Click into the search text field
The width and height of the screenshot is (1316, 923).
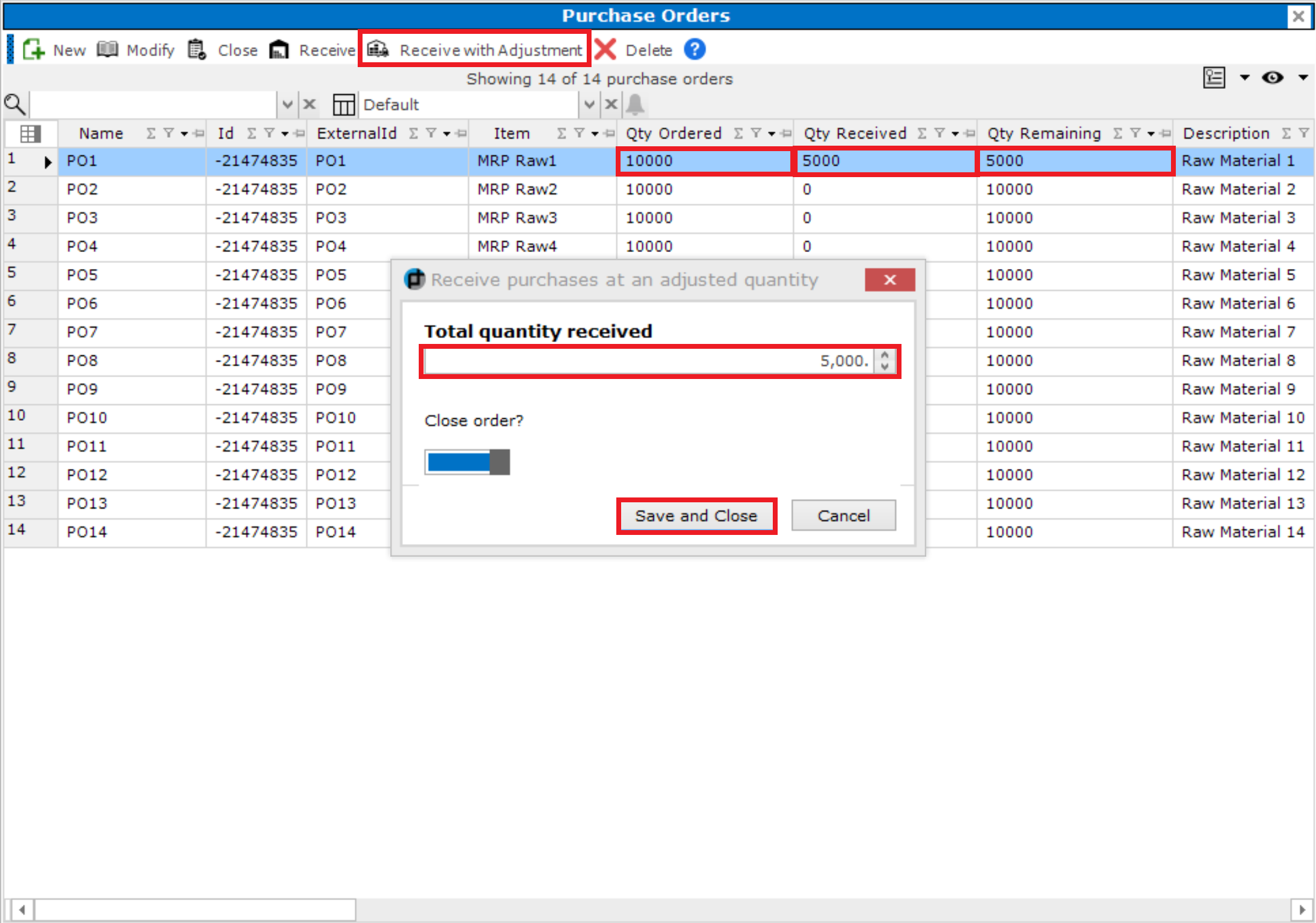(153, 105)
